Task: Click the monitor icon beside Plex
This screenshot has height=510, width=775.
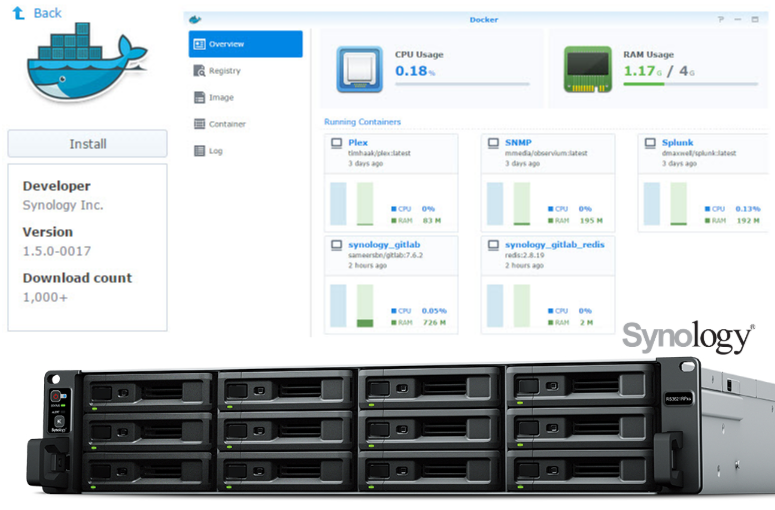Action: pyautogui.click(x=337, y=143)
